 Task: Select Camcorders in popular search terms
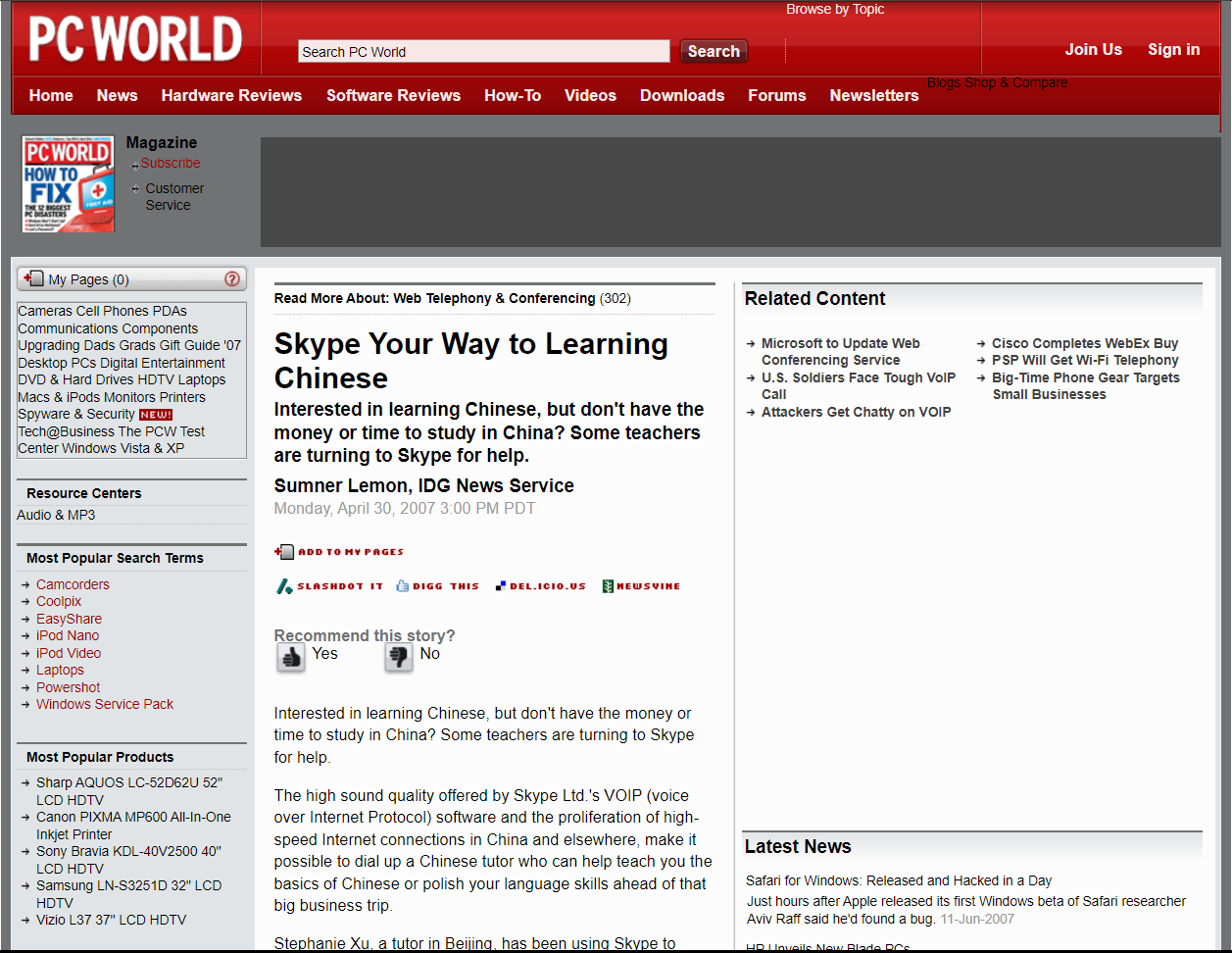pos(73,584)
